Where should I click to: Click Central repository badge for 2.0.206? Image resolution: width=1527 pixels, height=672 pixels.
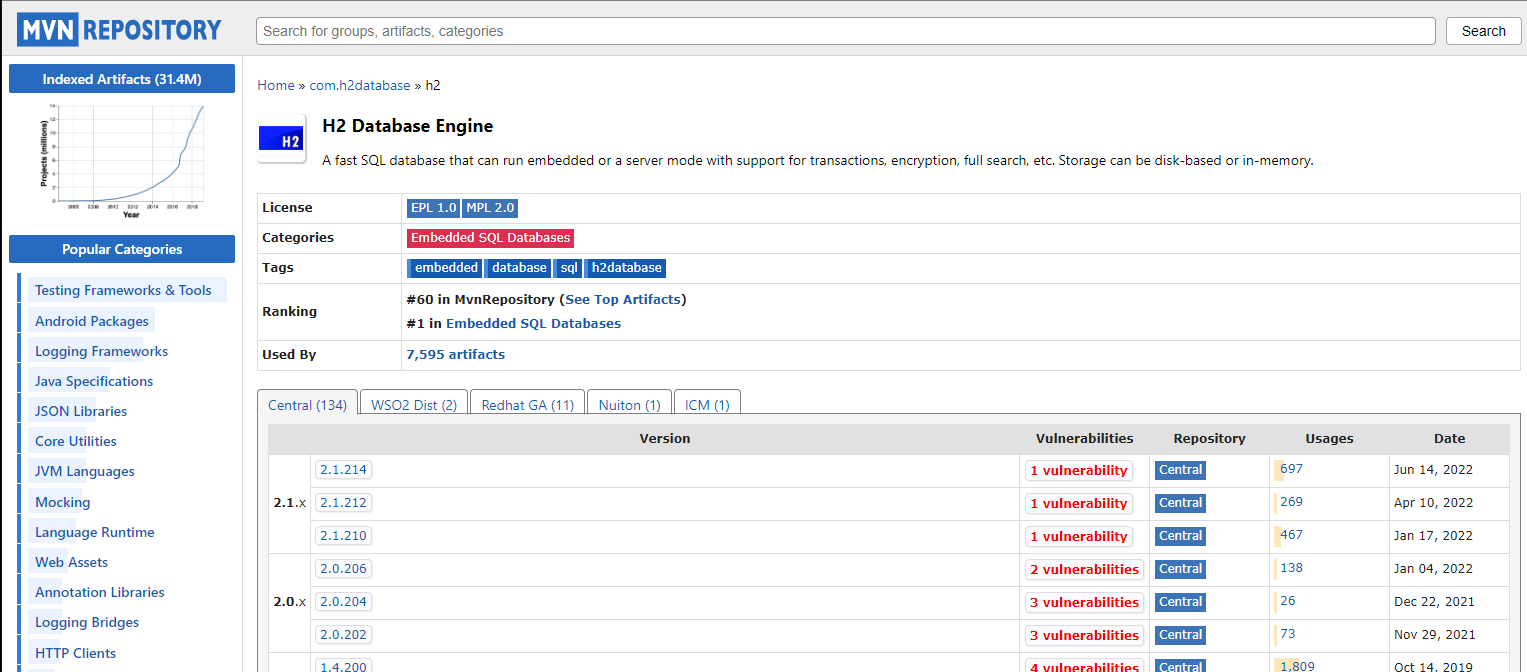(1180, 569)
